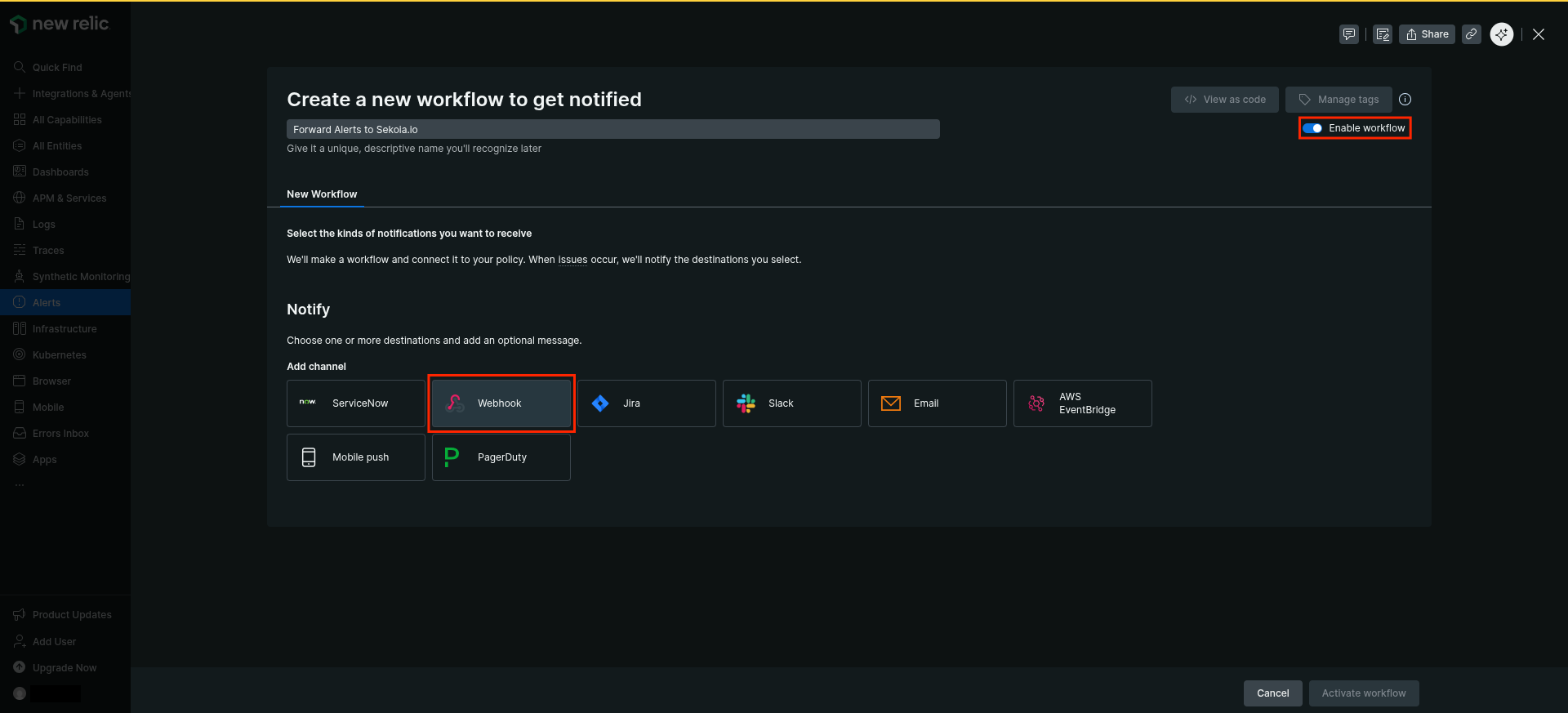Viewport: 1568px width, 713px height.
Task: Open the AI assistant sparkle icon
Action: click(1502, 34)
